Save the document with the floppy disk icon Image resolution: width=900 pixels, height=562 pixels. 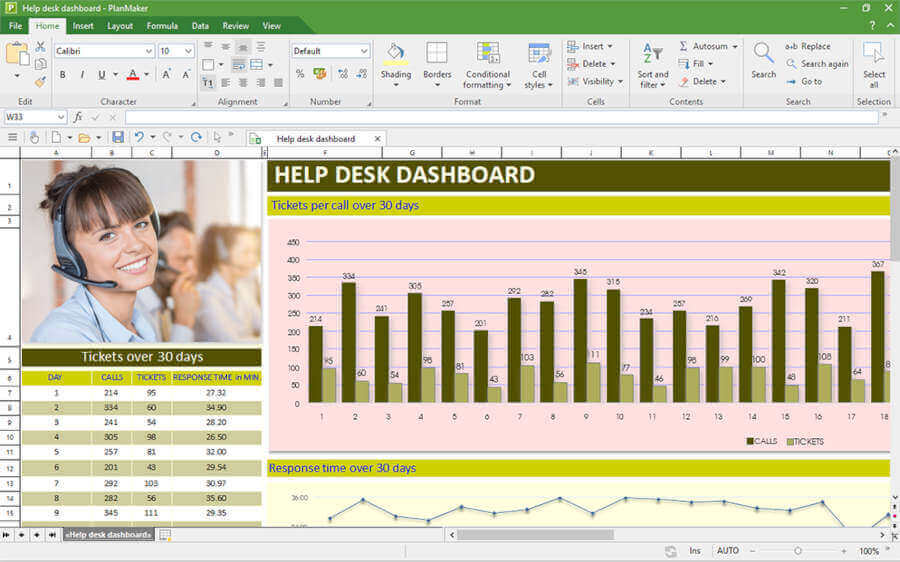pyautogui.click(x=118, y=137)
